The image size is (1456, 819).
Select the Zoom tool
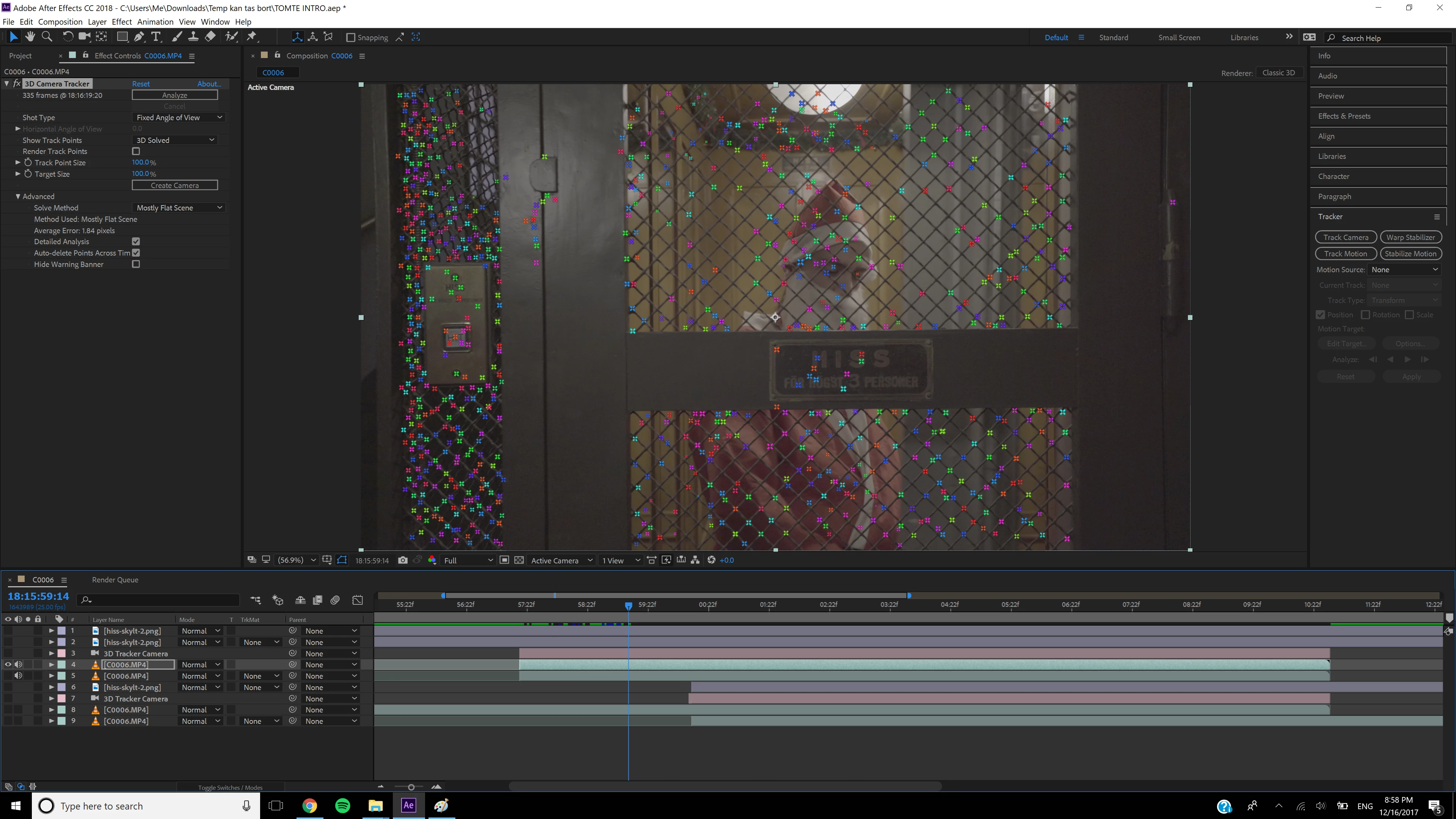tap(47, 37)
